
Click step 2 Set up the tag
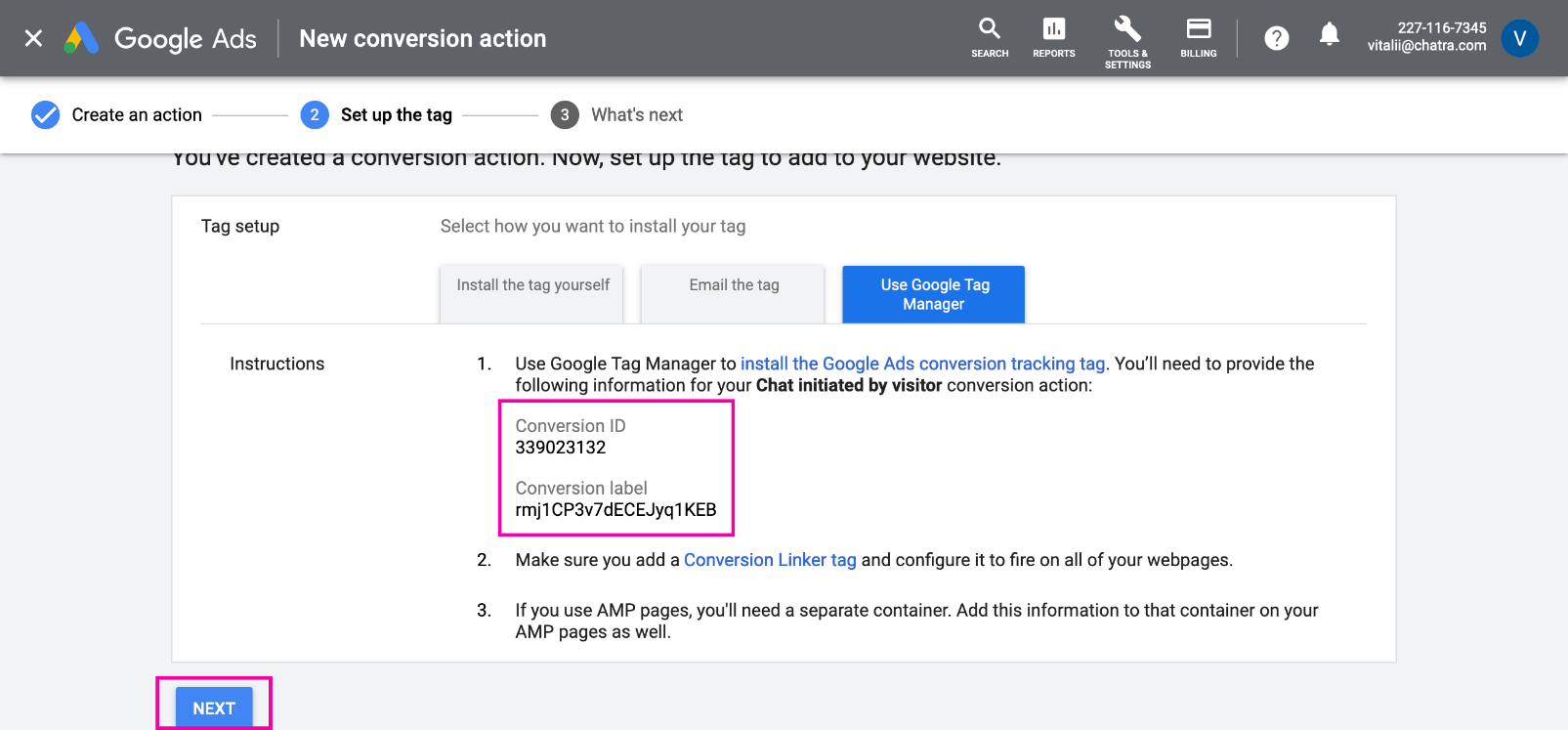[377, 115]
